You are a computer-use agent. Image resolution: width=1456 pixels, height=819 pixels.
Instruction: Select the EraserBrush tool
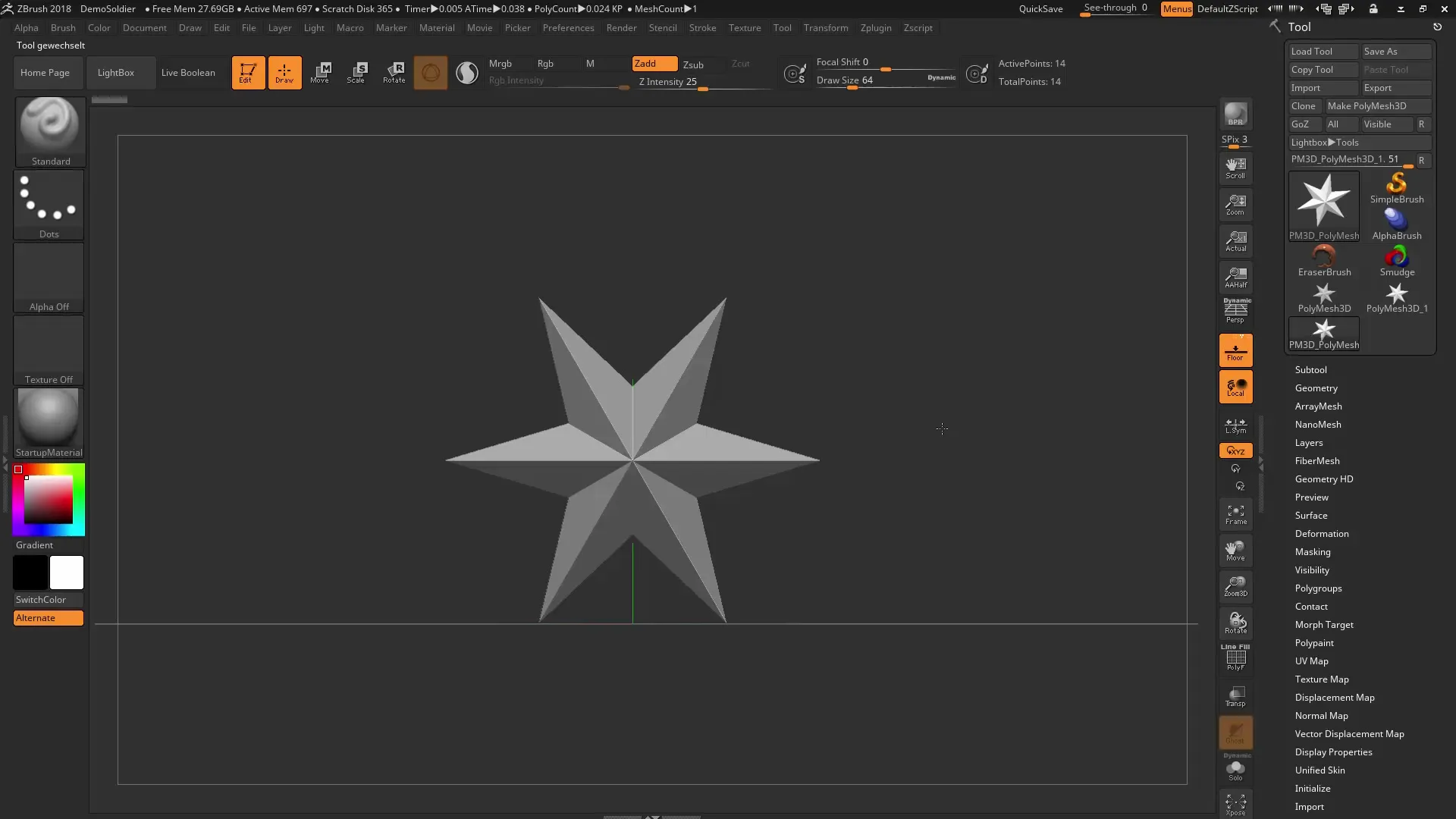(x=1324, y=261)
